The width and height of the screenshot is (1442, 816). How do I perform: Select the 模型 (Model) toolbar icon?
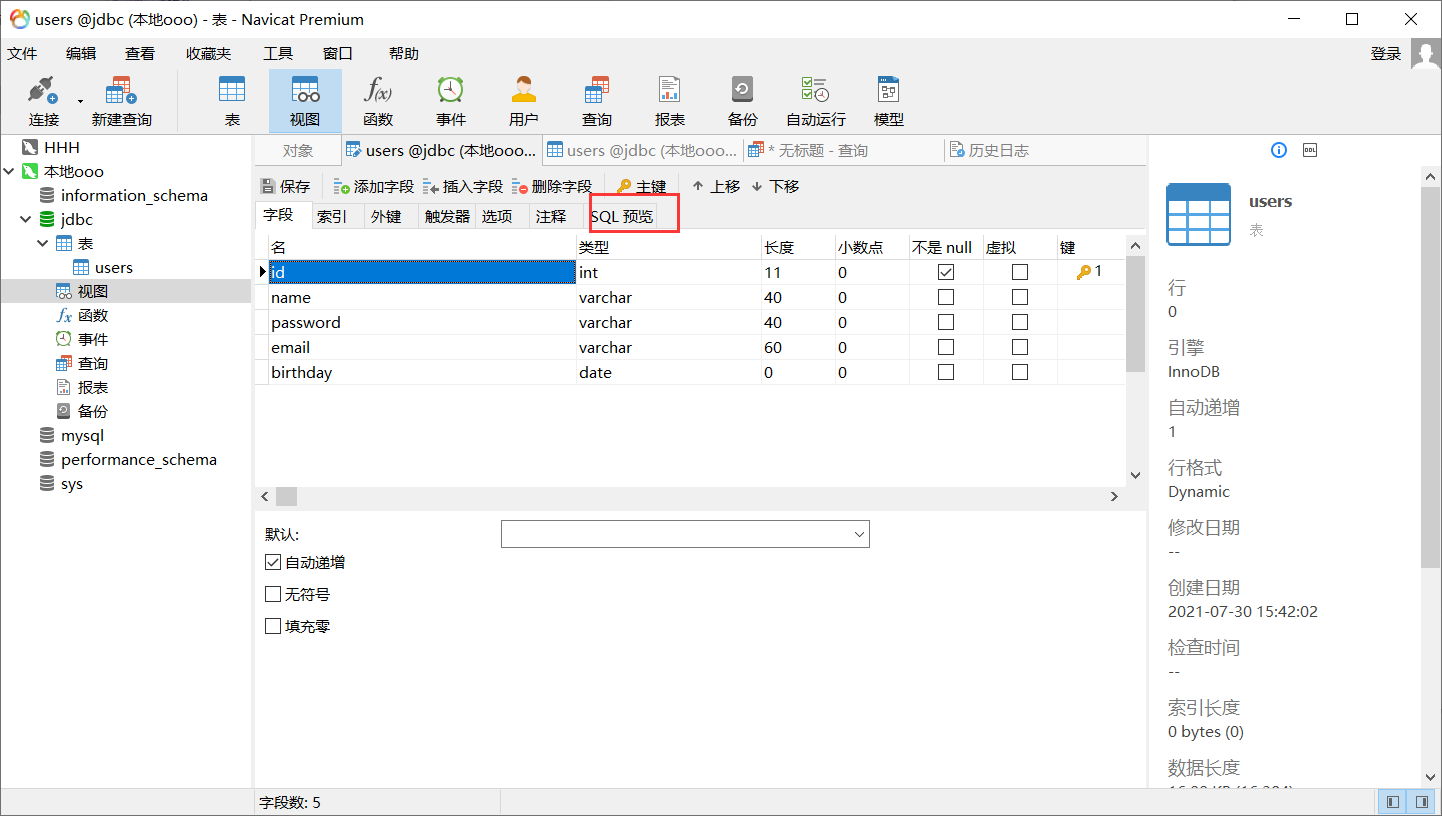[888, 100]
